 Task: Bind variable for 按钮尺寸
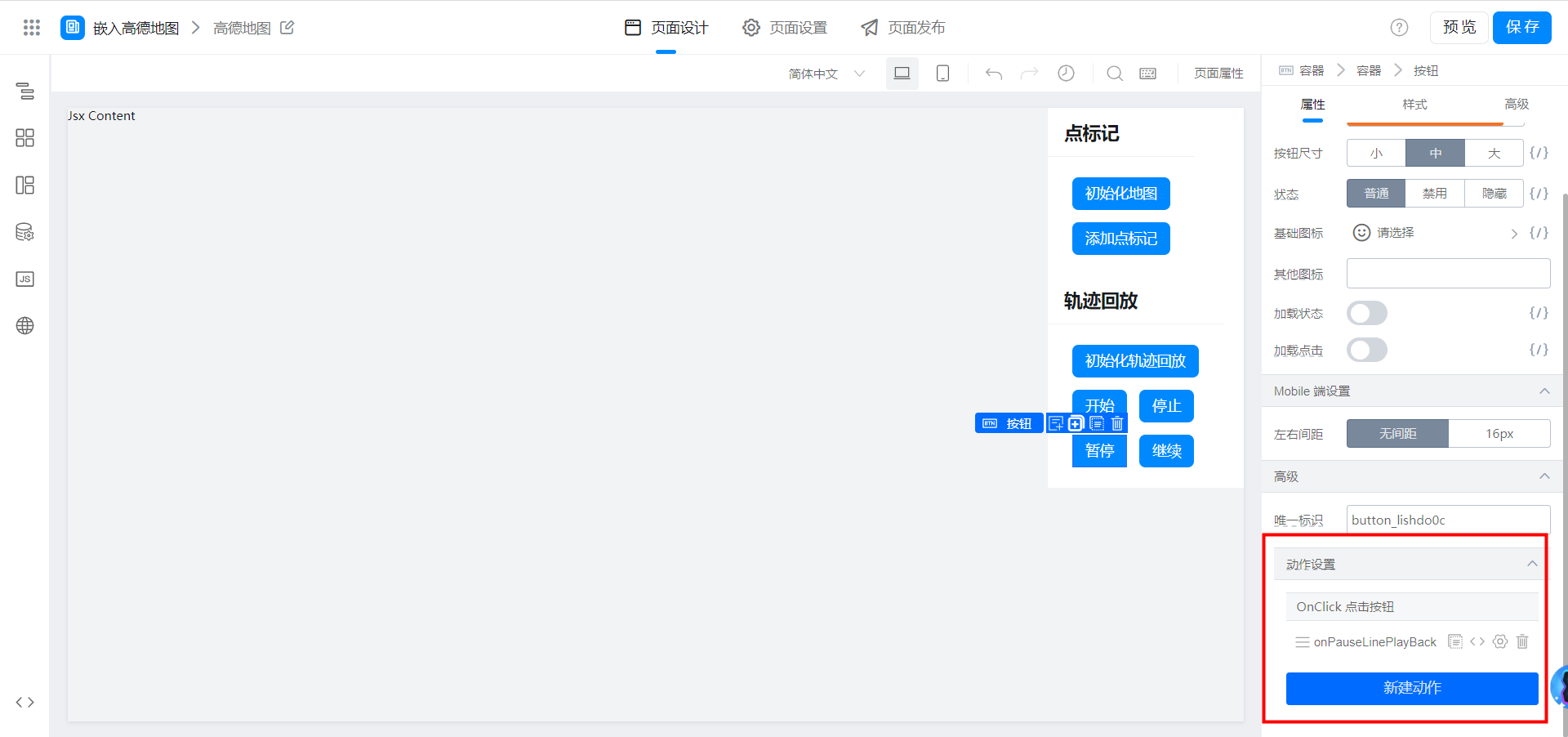coord(1539,153)
